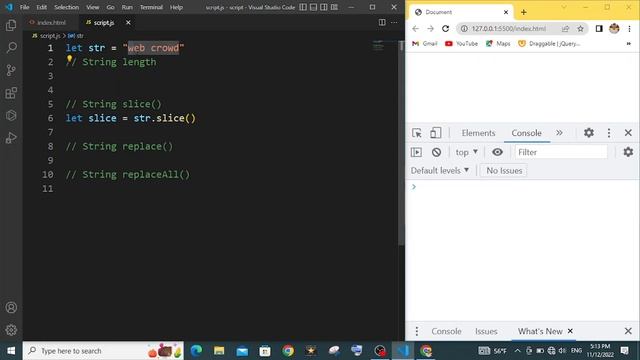Open the Help menu
Viewport: 640px width, 360px height.
pos(176,7)
